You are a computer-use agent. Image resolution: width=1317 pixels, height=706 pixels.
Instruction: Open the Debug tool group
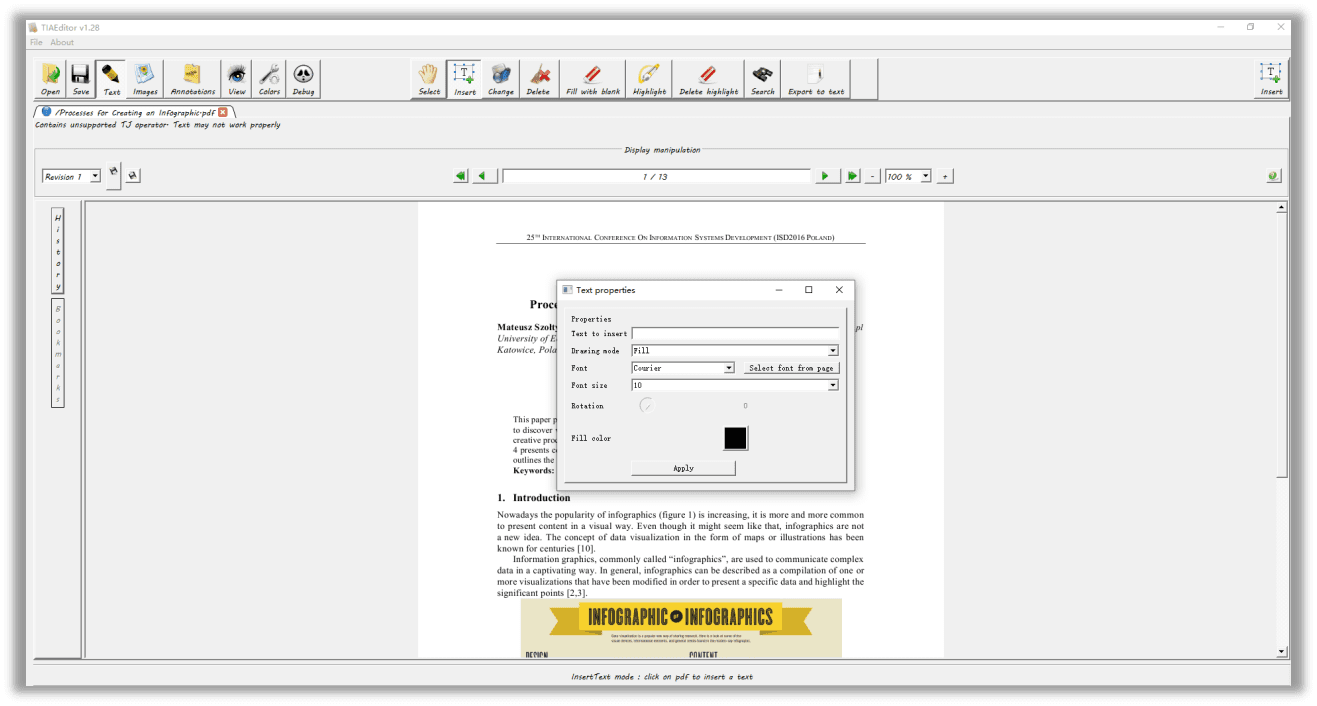[303, 79]
